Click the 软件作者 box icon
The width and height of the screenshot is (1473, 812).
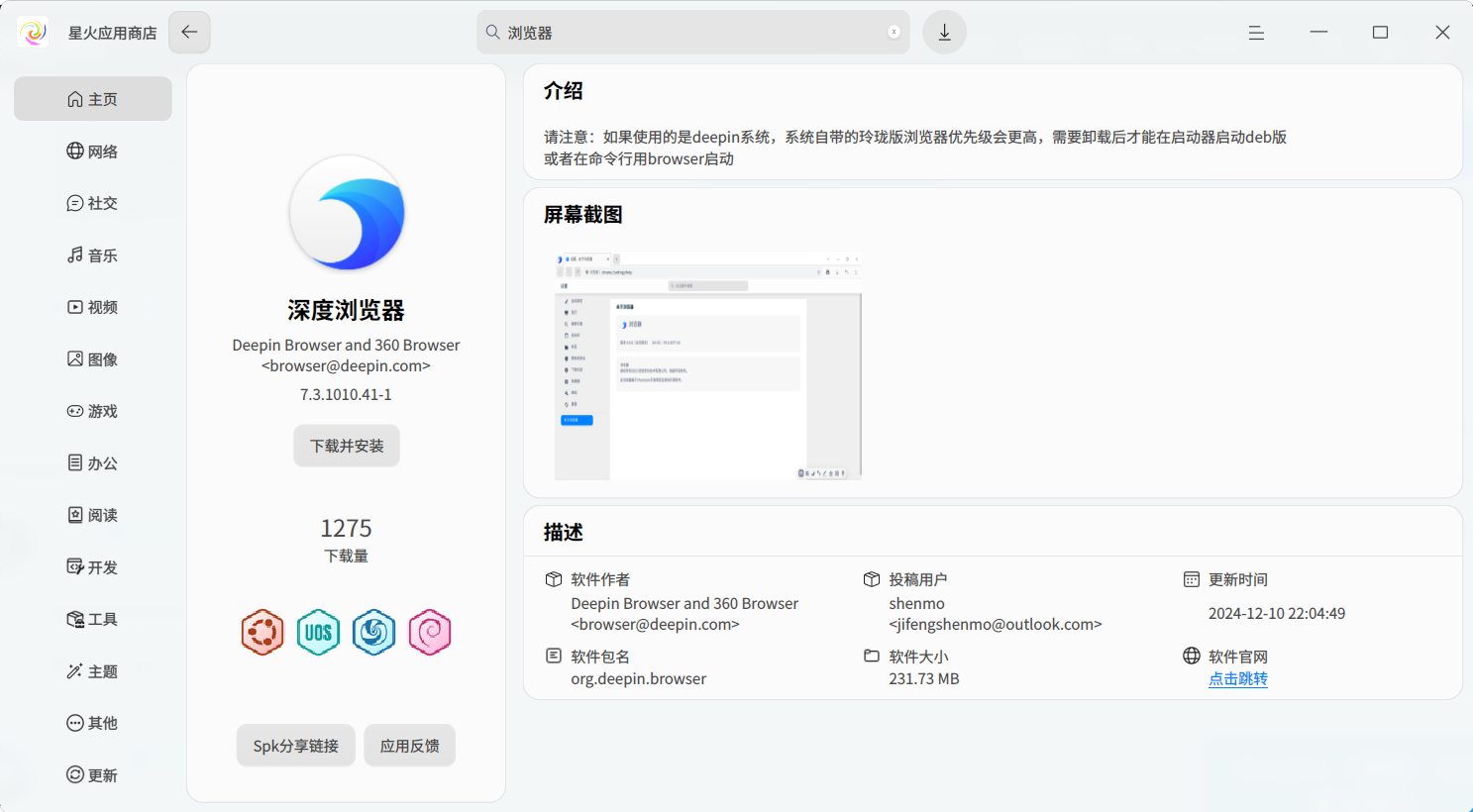(554, 579)
